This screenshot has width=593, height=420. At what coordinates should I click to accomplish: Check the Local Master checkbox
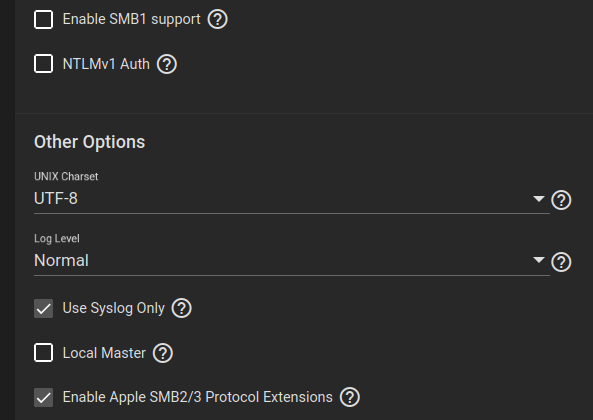tap(43, 353)
